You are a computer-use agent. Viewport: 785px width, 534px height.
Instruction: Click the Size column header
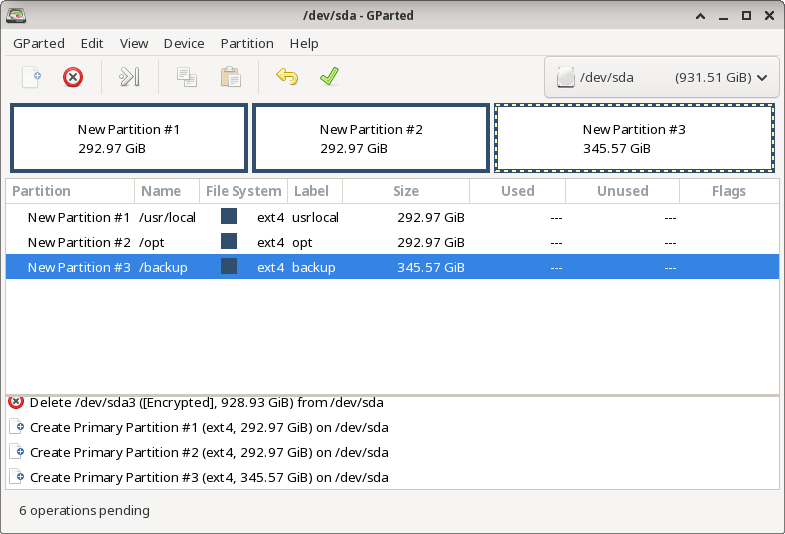[406, 191]
